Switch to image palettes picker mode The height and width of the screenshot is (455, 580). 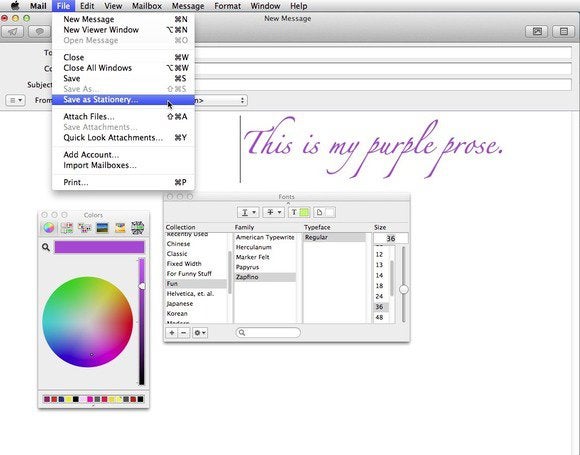pos(102,228)
